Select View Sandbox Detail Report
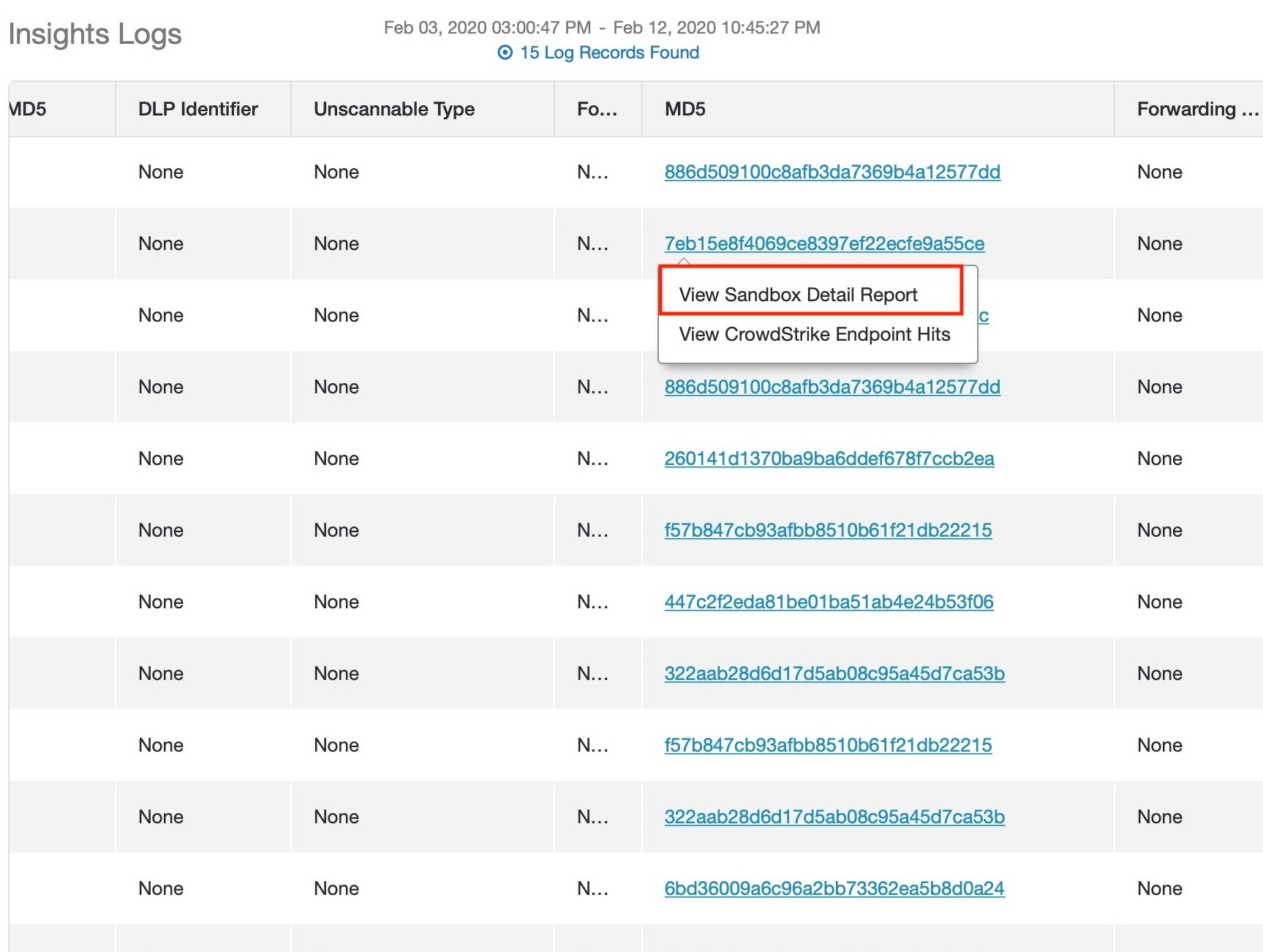The image size is (1263, 952). pyautogui.click(x=797, y=293)
